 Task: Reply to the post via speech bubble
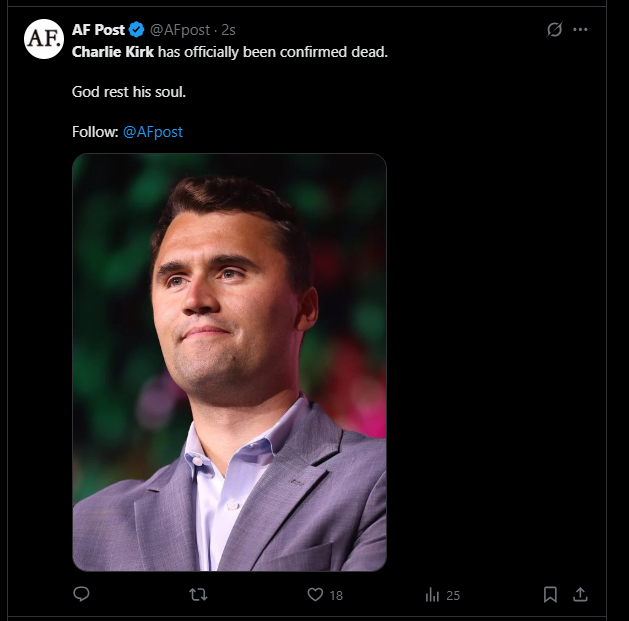click(82, 594)
